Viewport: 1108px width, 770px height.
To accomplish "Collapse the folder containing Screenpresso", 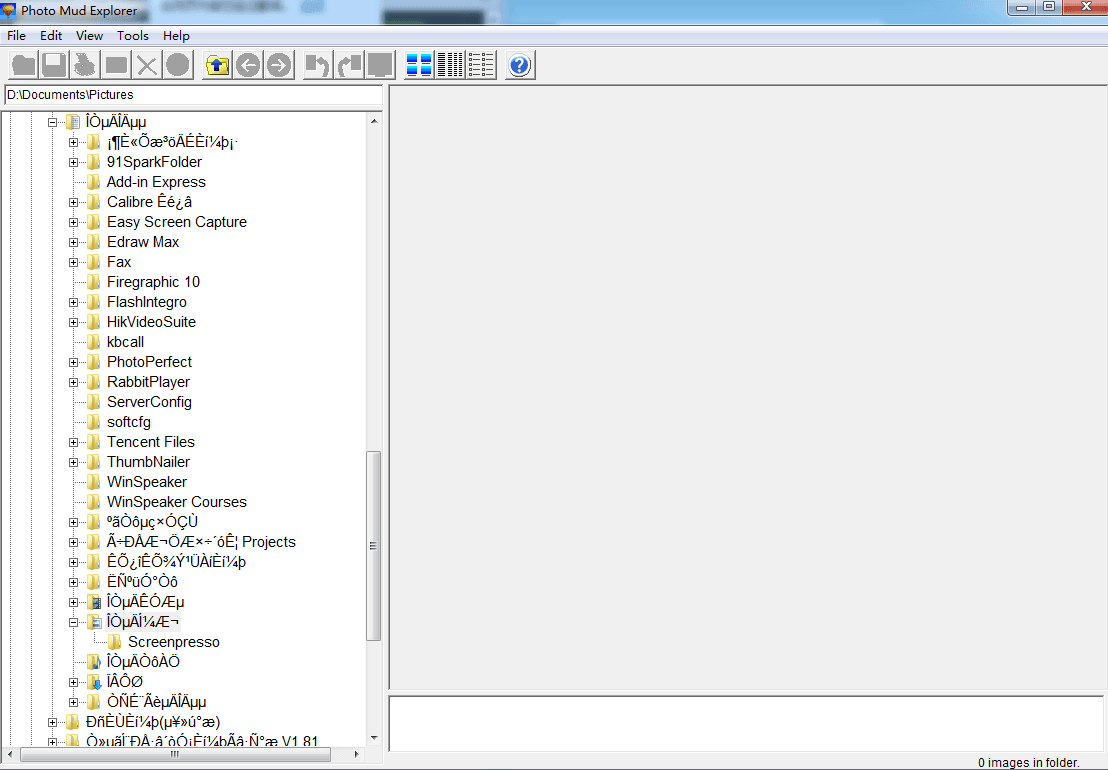I will pyautogui.click(x=74, y=622).
